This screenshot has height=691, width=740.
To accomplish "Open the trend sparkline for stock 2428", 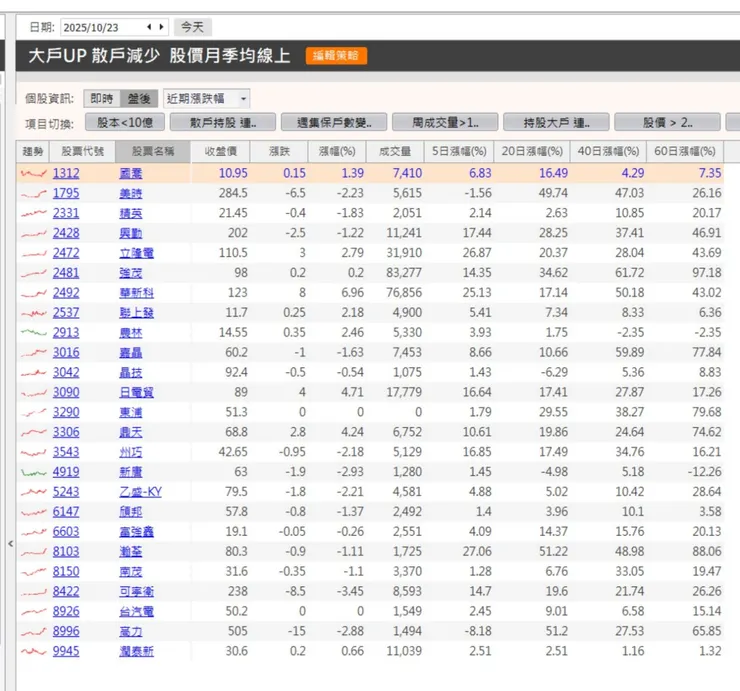I will click(x=34, y=233).
